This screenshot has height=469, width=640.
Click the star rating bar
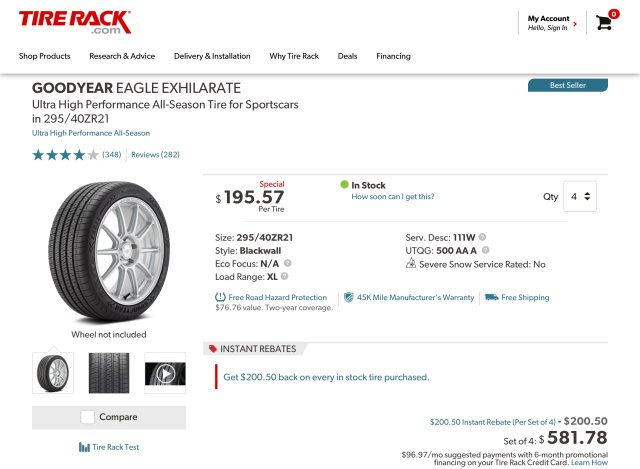pyautogui.click(x=65, y=155)
